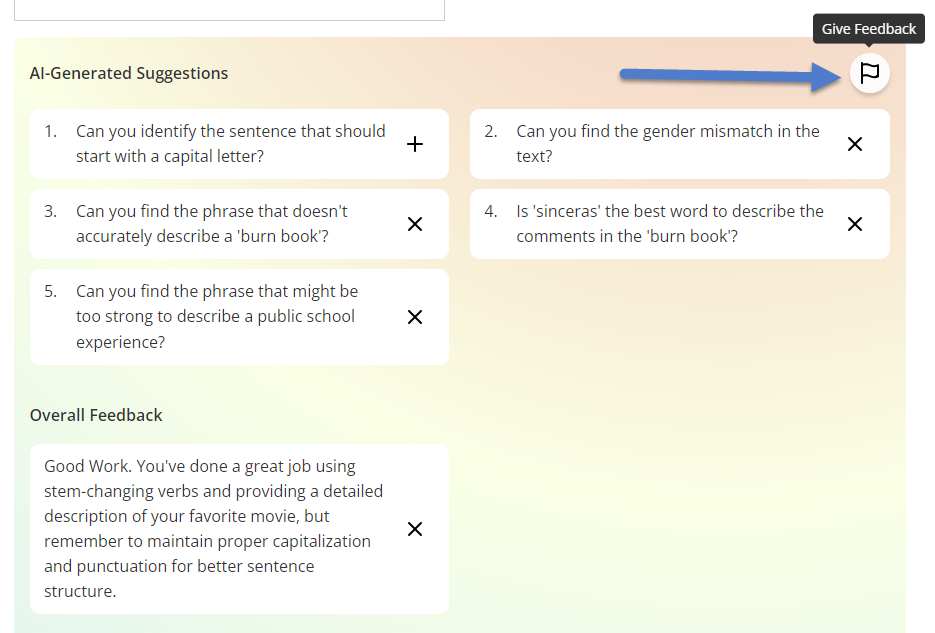Click the Give Feedback tooltip label
The width and height of the screenshot is (935, 633).
pyautogui.click(x=869, y=29)
